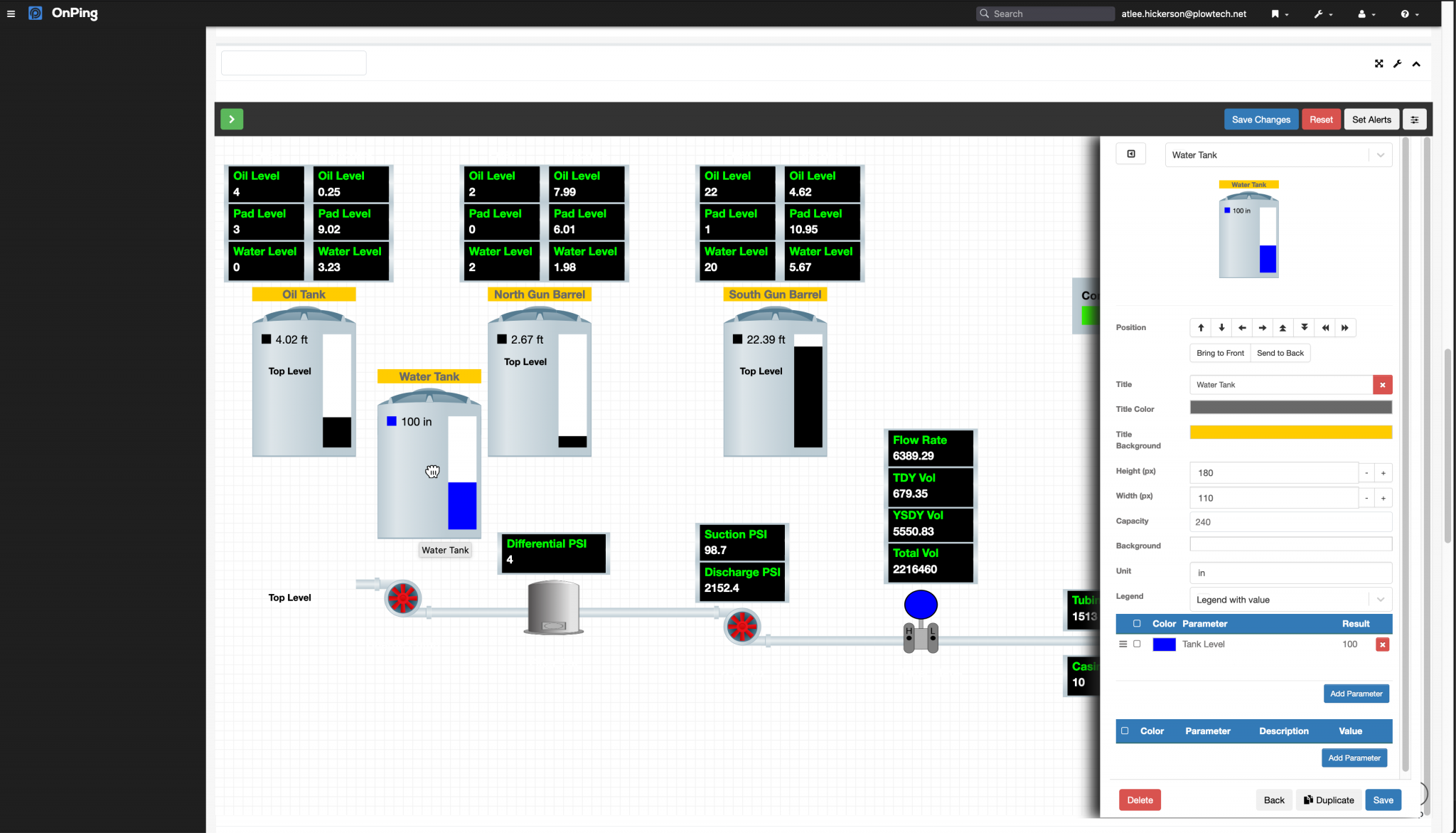
Task: Click the Duplicate button at bottom
Action: point(1328,800)
